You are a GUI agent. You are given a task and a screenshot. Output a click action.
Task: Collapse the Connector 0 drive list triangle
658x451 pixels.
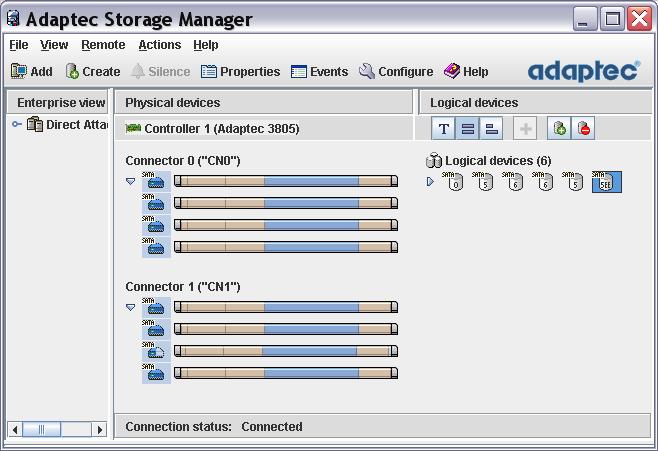pyautogui.click(x=131, y=181)
